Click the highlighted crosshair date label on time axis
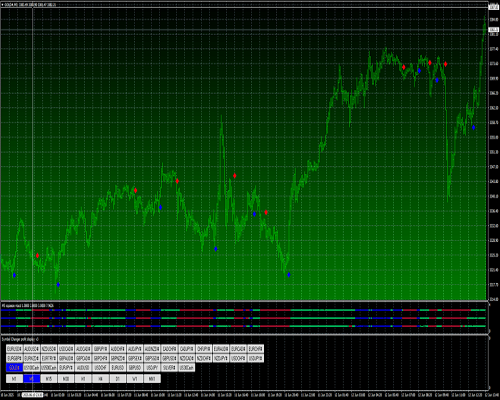 tap(32, 395)
